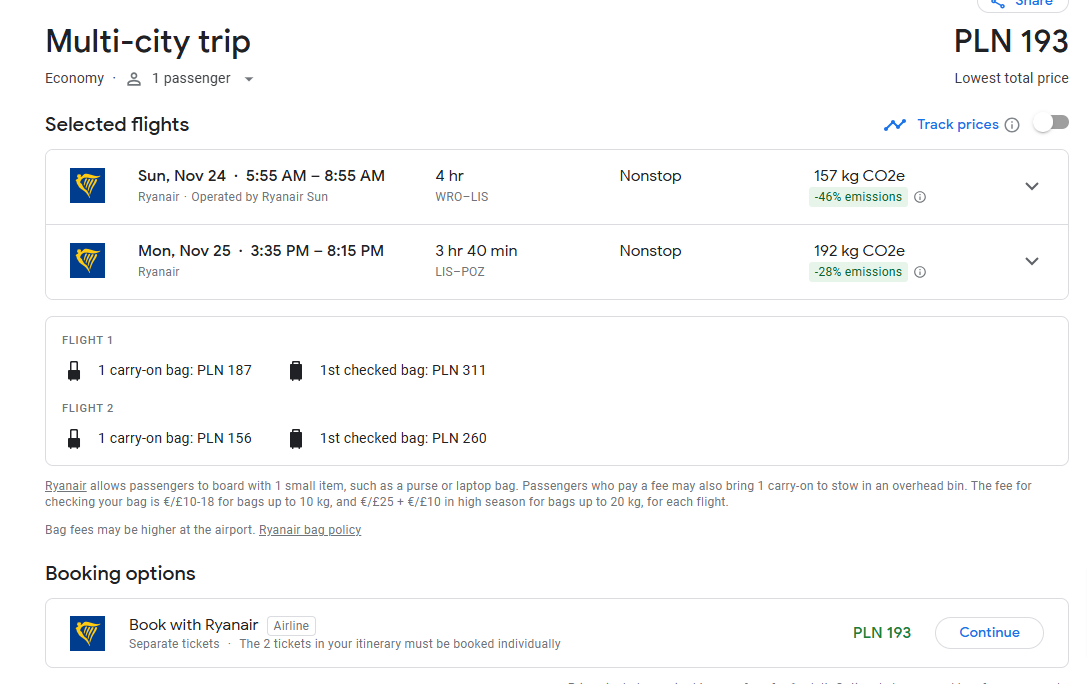Viewport: 1087px width, 684px height.
Task: Click the -28% emissions badge
Action: click(858, 272)
